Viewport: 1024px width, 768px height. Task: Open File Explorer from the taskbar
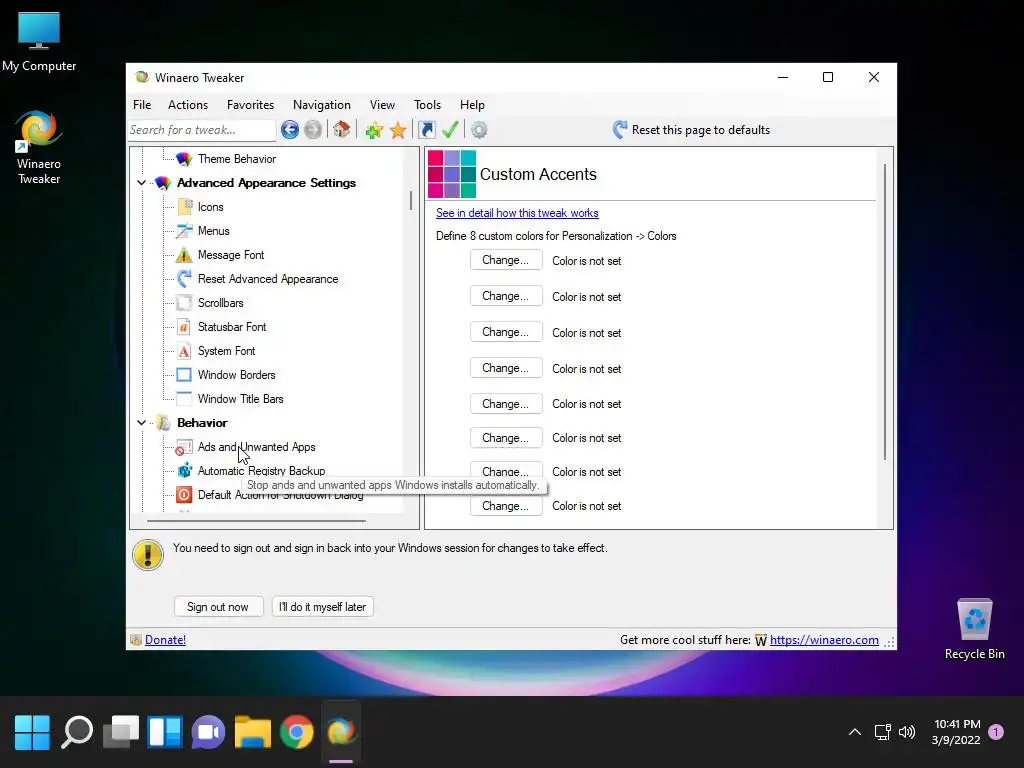click(x=253, y=731)
